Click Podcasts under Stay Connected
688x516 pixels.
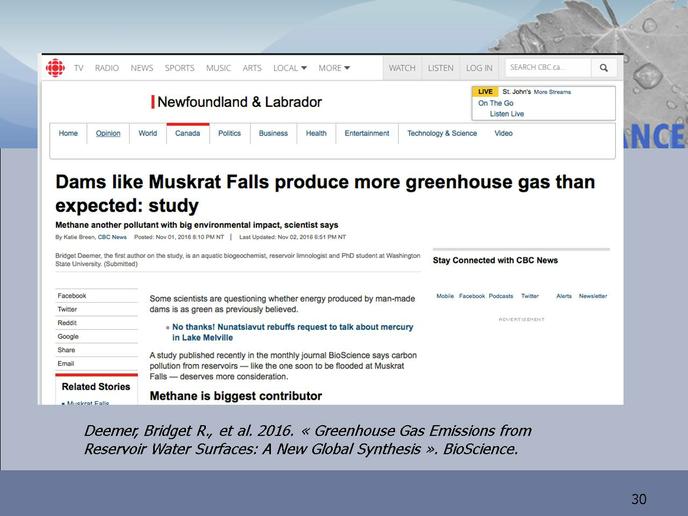pyautogui.click(x=501, y=296)
